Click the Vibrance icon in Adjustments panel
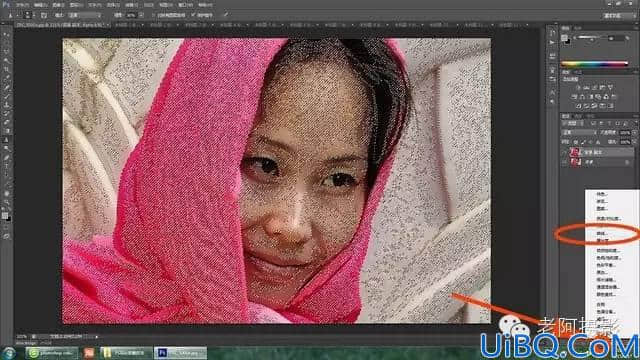640x360 pixels. (610, 87)
